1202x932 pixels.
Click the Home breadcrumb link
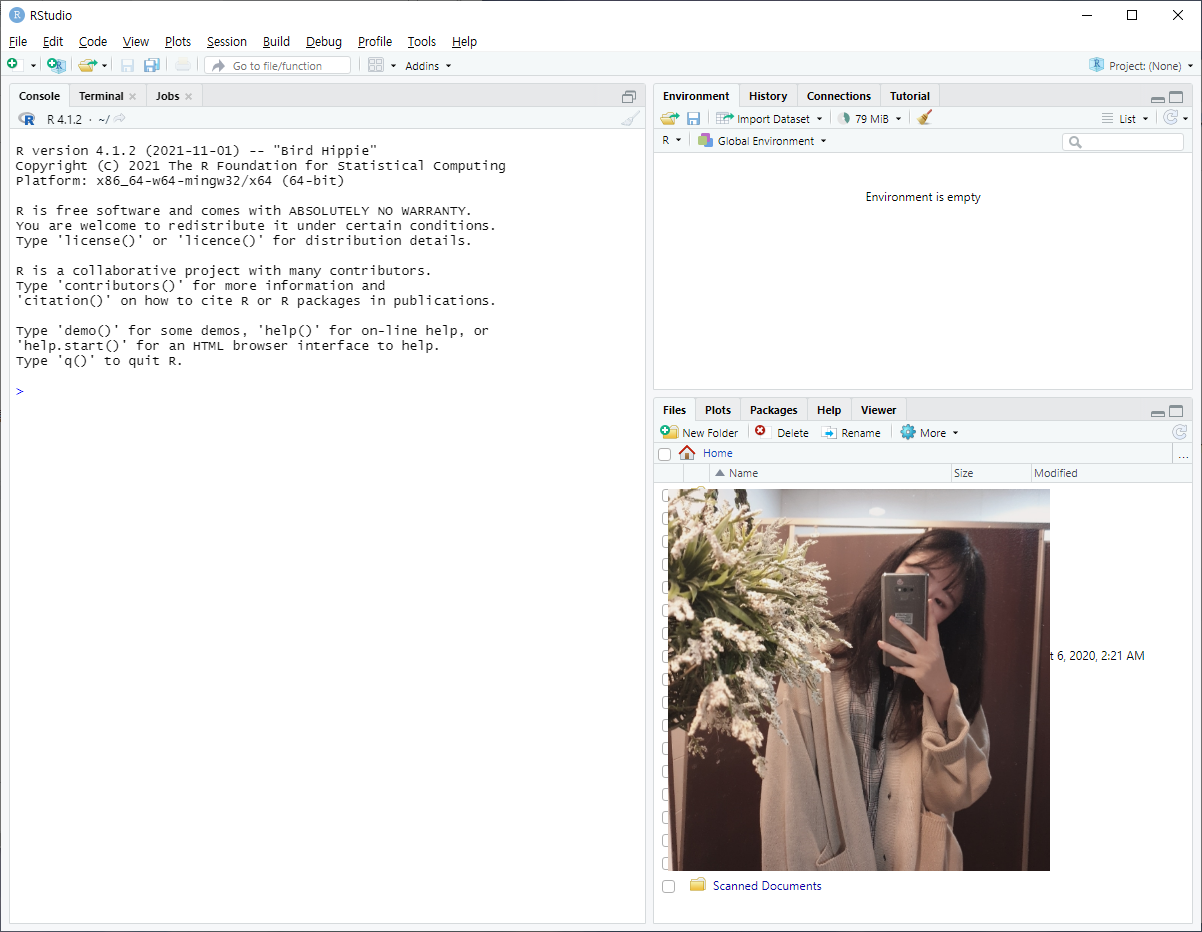tap(718, 454)
